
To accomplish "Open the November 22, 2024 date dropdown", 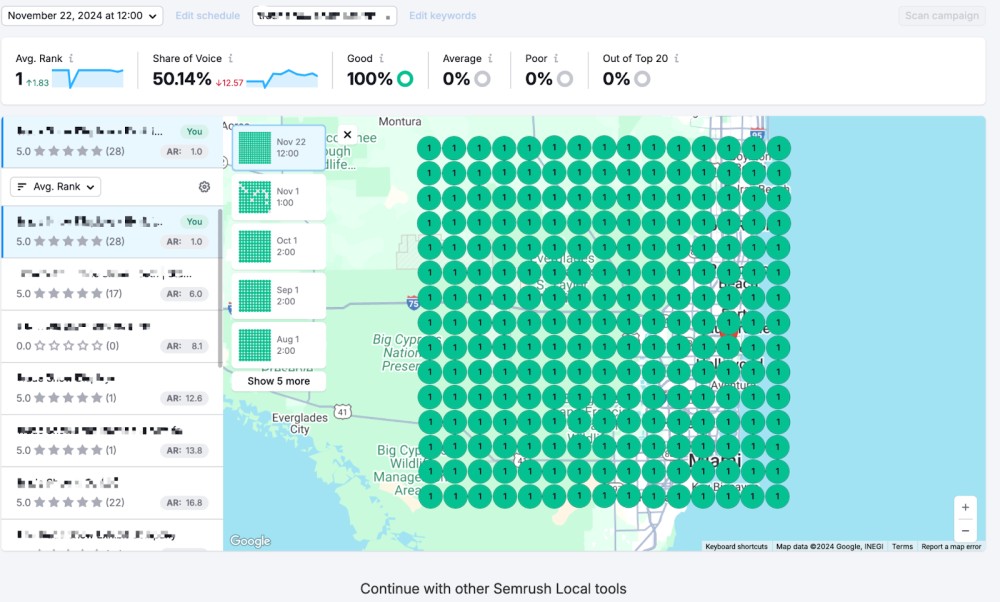I will (x=82, y=16).
